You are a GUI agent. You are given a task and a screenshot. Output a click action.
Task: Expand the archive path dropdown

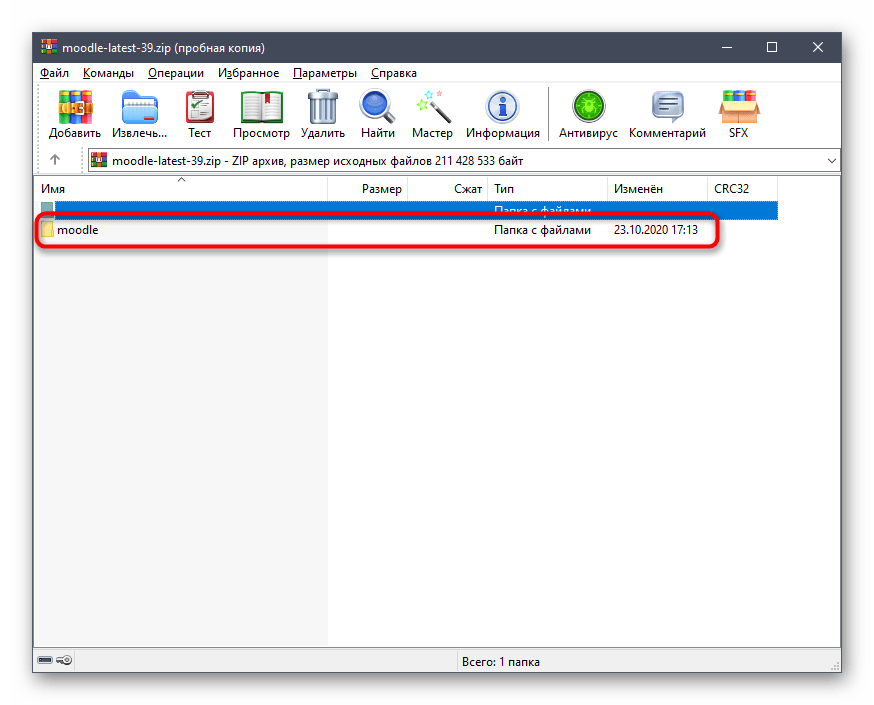click(832, 161)
